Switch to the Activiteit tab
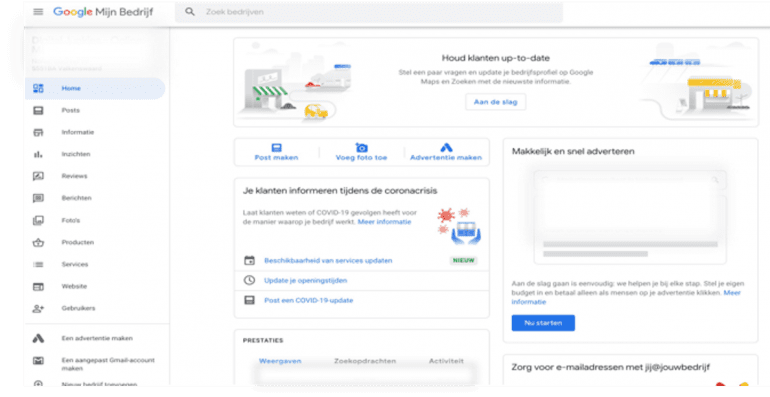Image resolution: width=770 pixels, height=397 pixels. (446, 361)
